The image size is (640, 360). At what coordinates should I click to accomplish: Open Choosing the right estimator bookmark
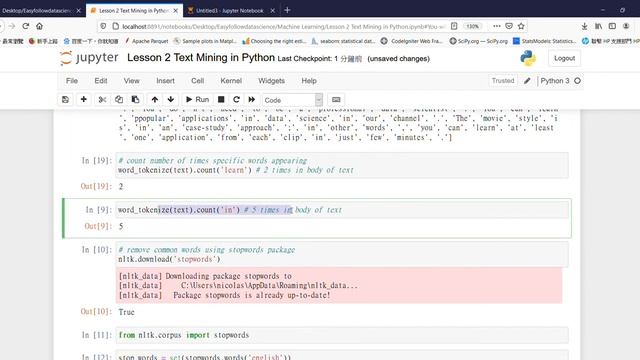[274, 41]
